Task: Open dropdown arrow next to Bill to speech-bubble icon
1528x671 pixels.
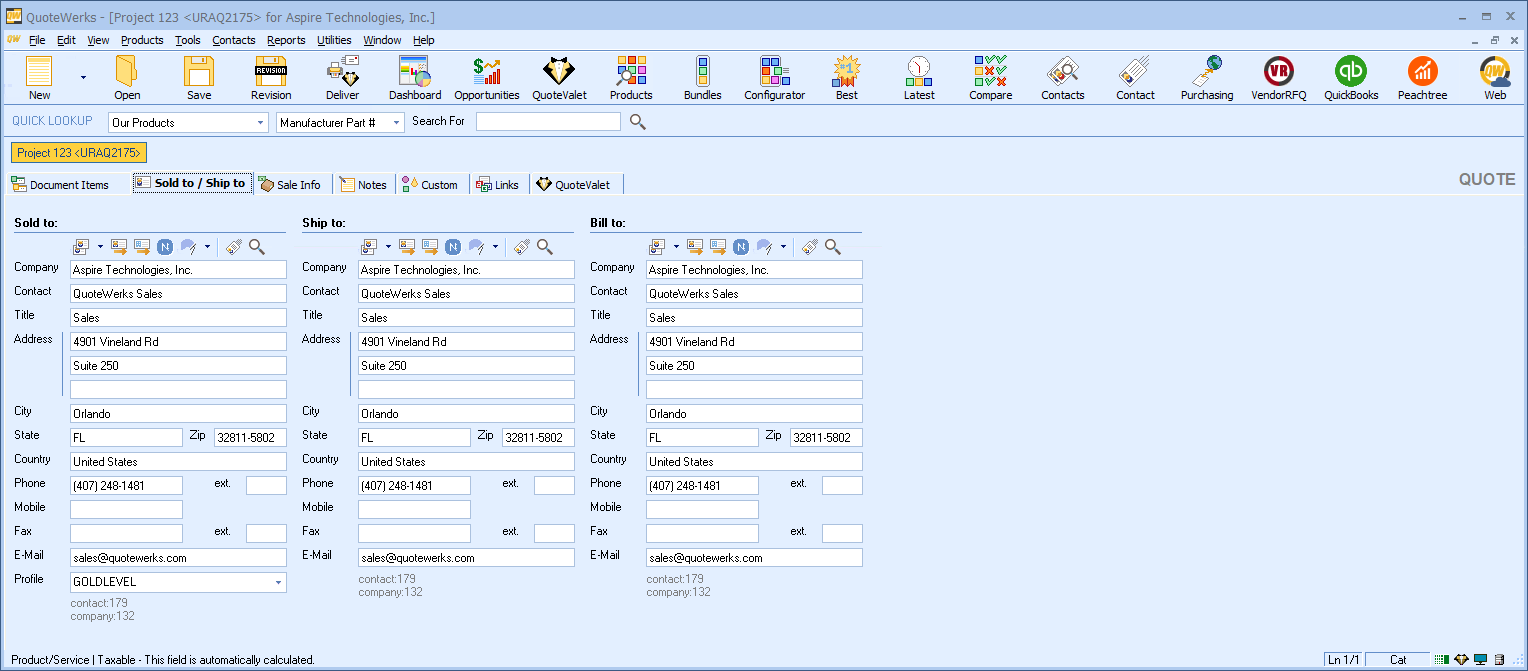Action: (783, 247)
